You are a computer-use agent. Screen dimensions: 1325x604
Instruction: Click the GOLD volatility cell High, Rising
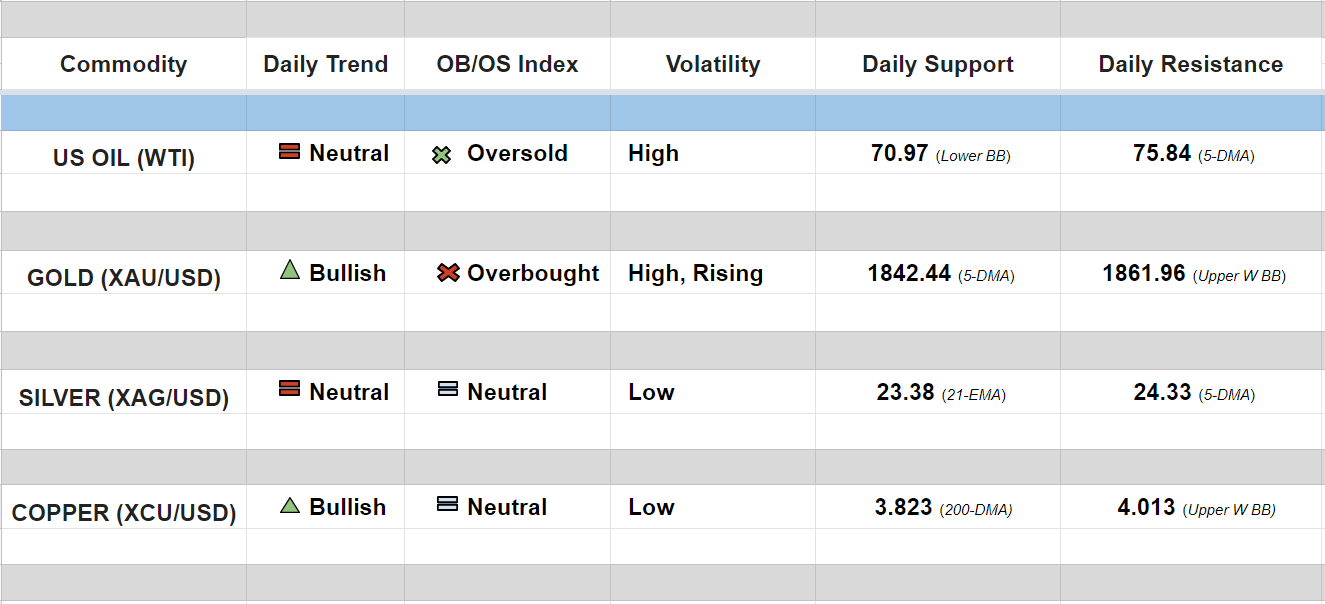695,274
